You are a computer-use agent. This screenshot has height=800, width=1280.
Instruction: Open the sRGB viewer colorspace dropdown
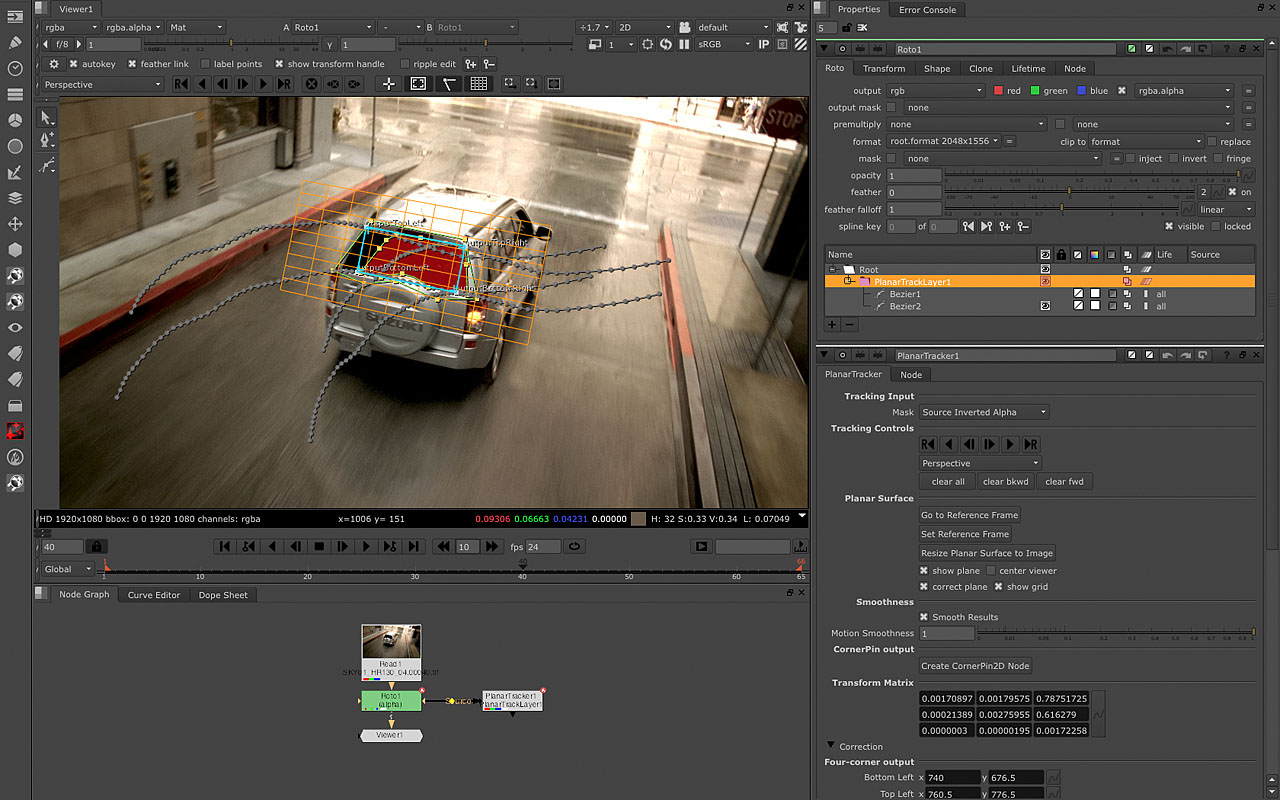click(725, 45)
